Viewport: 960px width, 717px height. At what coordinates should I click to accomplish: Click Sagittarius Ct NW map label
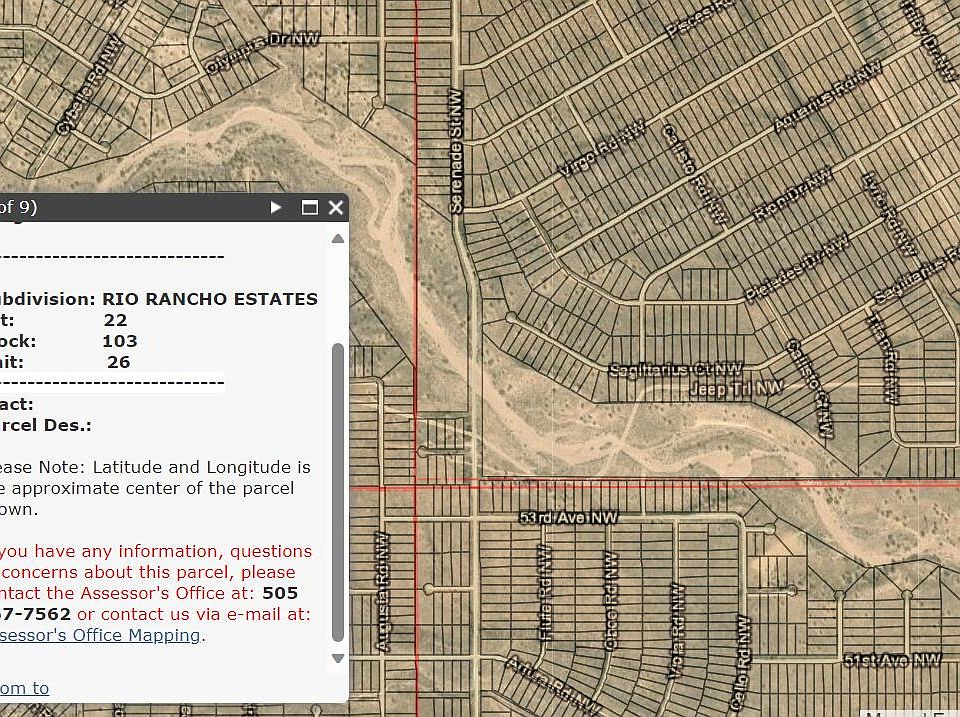[677, 369]
